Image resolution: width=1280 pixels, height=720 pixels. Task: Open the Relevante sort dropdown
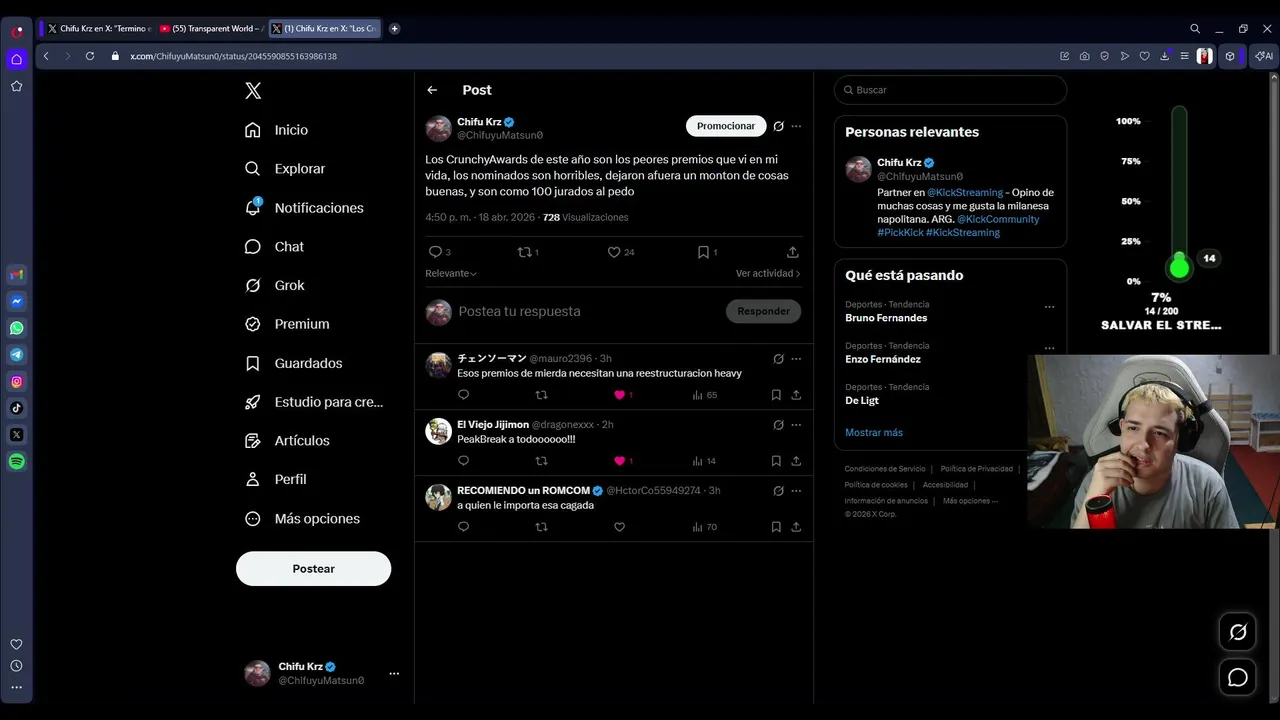451,273
